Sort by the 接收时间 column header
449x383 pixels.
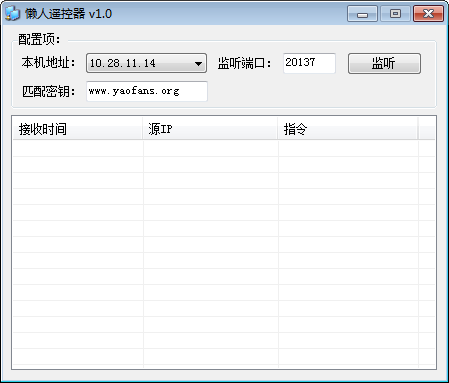pos(77,129)
